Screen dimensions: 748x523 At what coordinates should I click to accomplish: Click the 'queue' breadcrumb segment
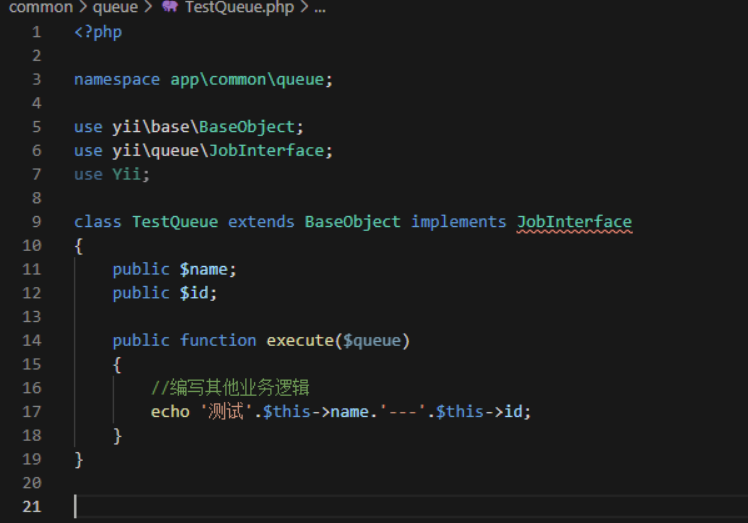115,7
